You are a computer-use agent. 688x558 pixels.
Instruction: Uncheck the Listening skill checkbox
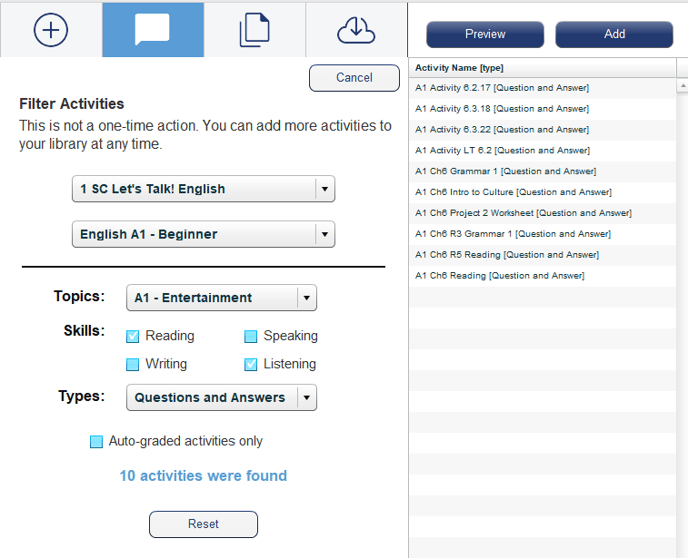(x=251, y=364)
